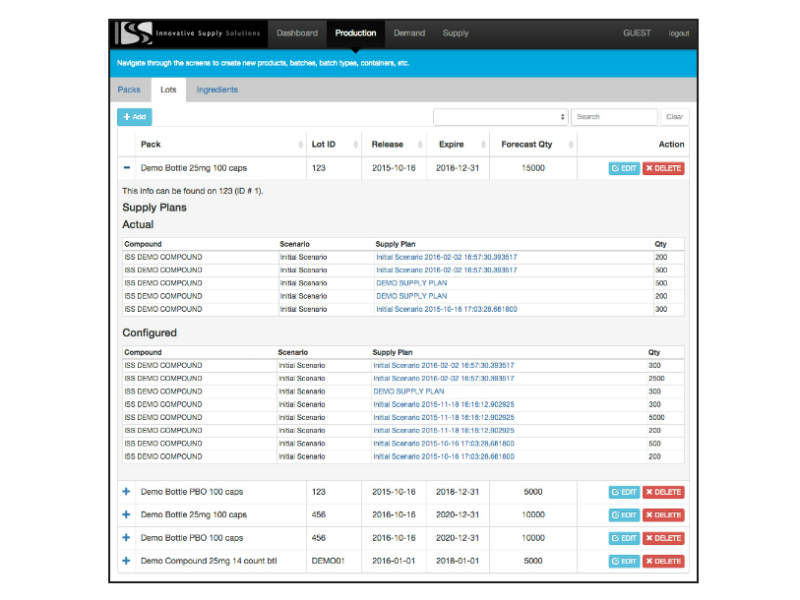The height and width of the screenshot is (600, 800).
Task: Delete the Demo Bottle 25mg lot 123
Action: 663,168
